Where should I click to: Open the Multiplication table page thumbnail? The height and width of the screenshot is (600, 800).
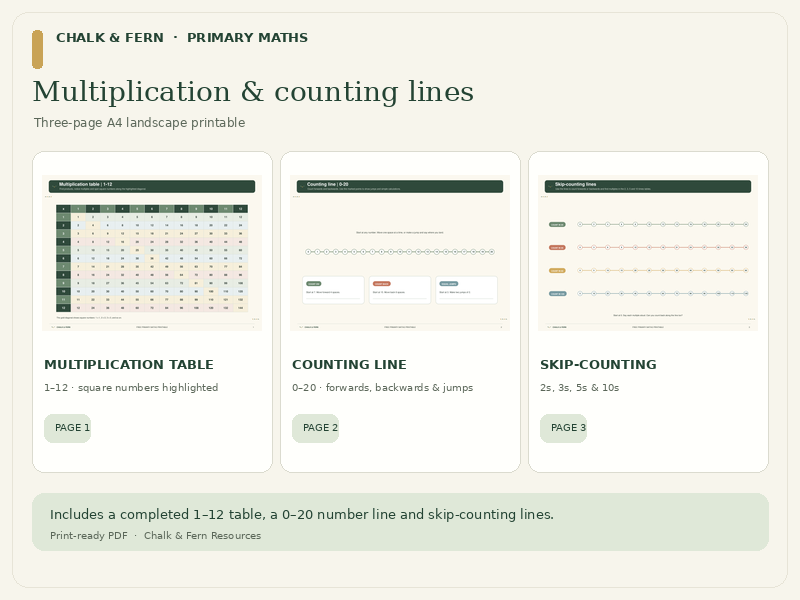coord(152,253)
